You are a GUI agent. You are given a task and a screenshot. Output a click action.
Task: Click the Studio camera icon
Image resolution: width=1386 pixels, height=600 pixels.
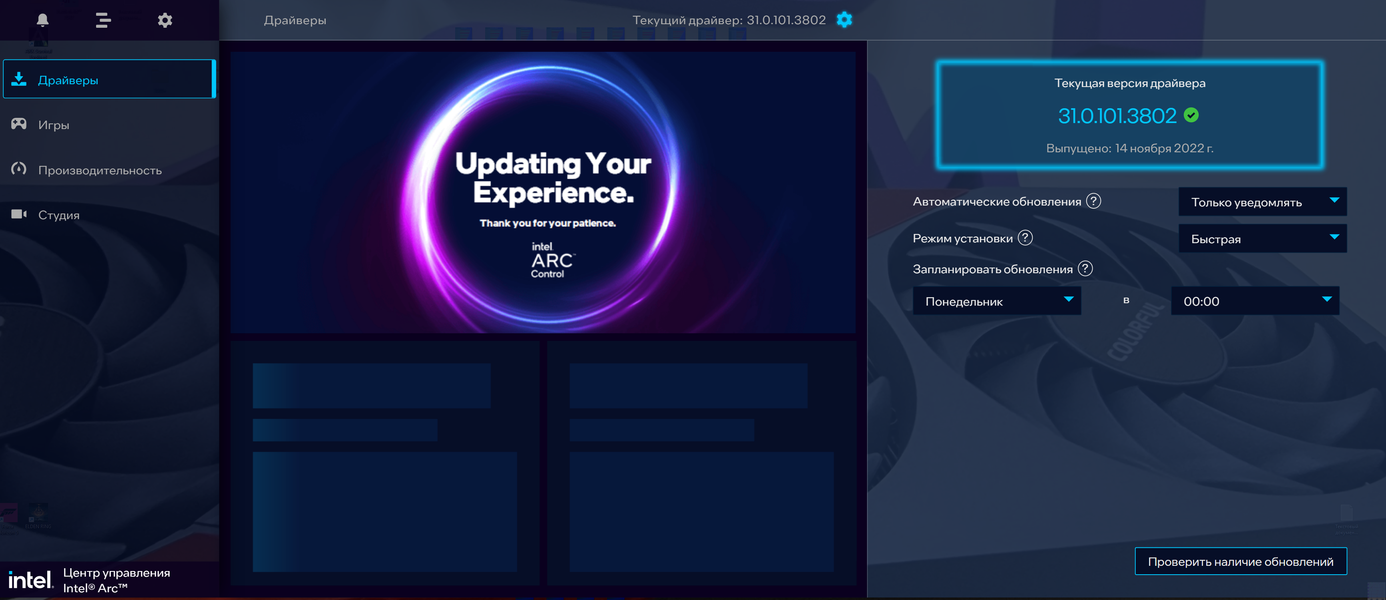(19, 214)
